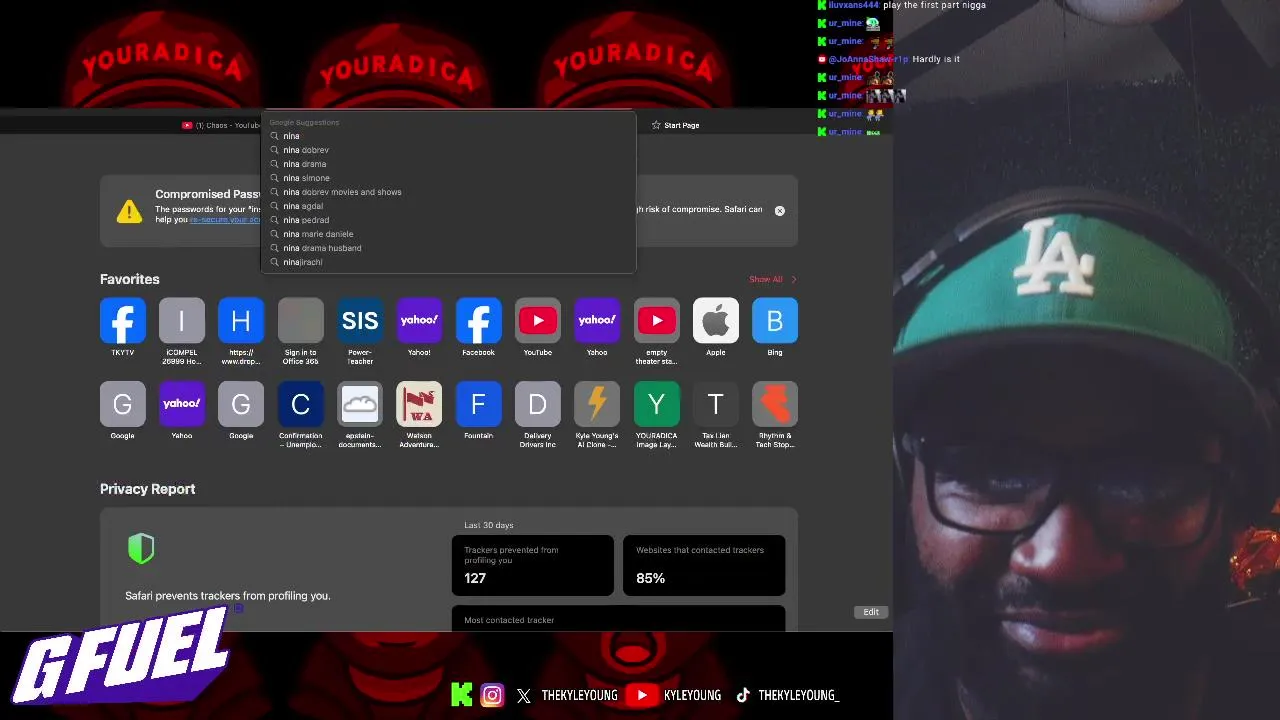Open the Apple favorite
The width and height of the screenshot is (1280, 720).
coord(716,321)
